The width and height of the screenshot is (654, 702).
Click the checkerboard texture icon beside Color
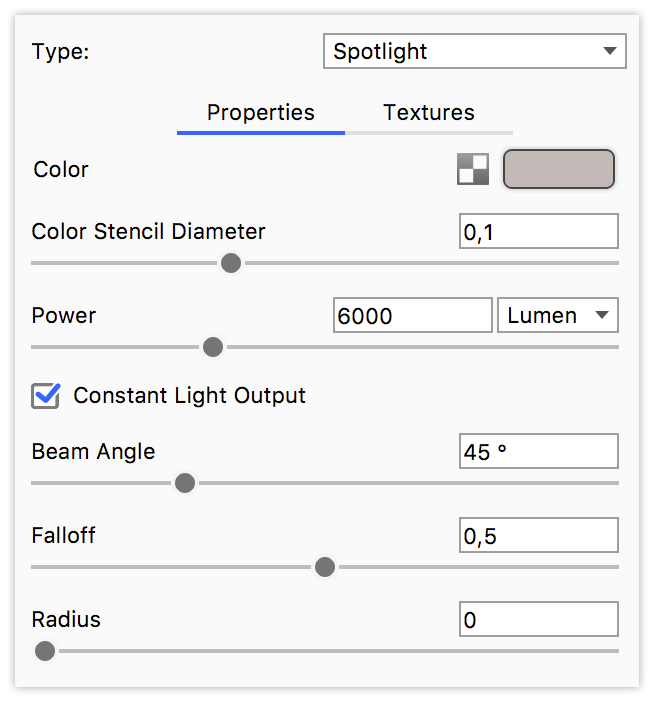click(473, 170)
